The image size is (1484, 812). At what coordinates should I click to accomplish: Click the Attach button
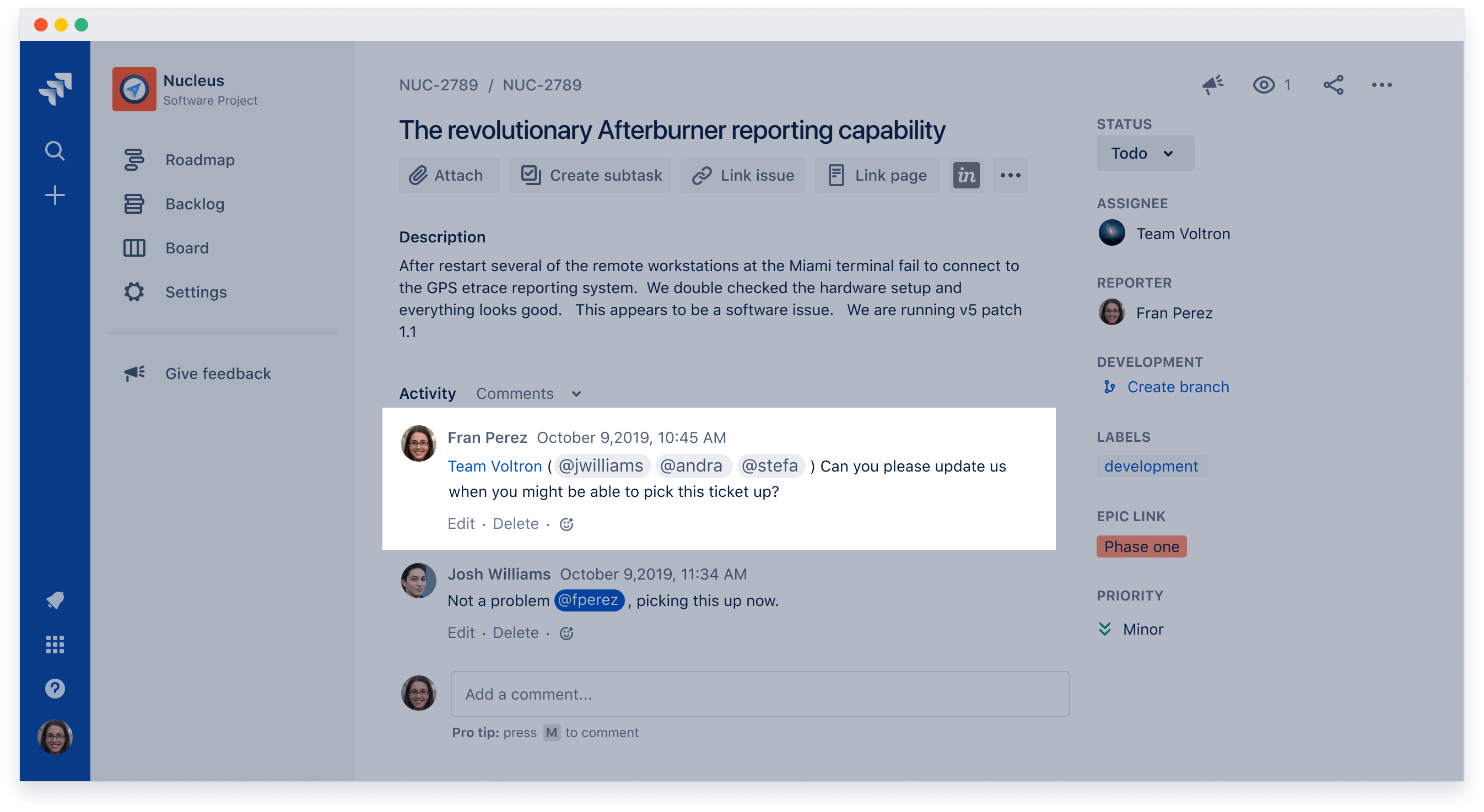pos(447,176)
